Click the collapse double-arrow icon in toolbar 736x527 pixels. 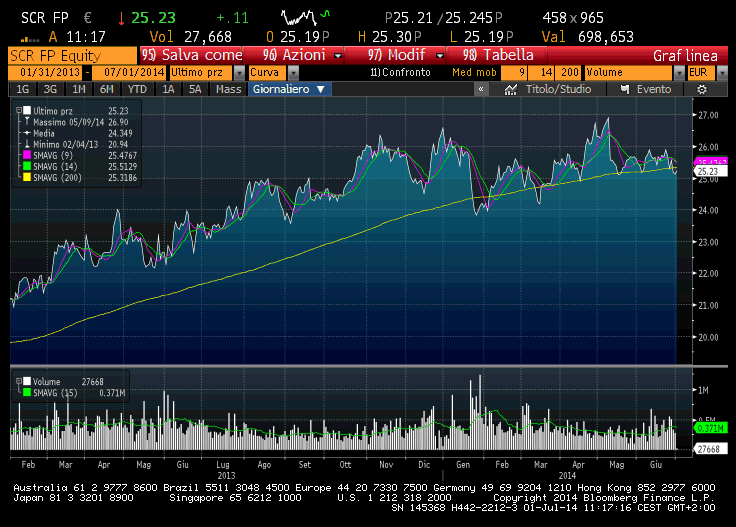(481, 89)
